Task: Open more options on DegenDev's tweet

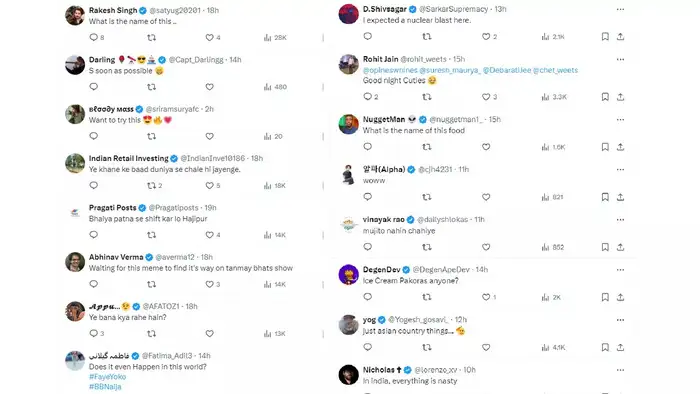Action: pyautogui.click(x=620, y=270)
